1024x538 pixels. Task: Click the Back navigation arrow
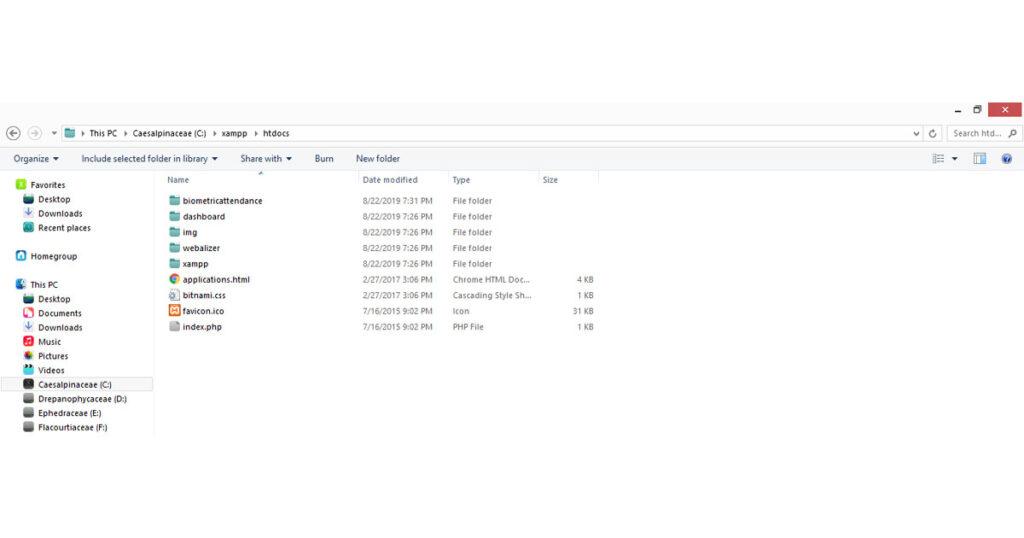pos(13,133)
